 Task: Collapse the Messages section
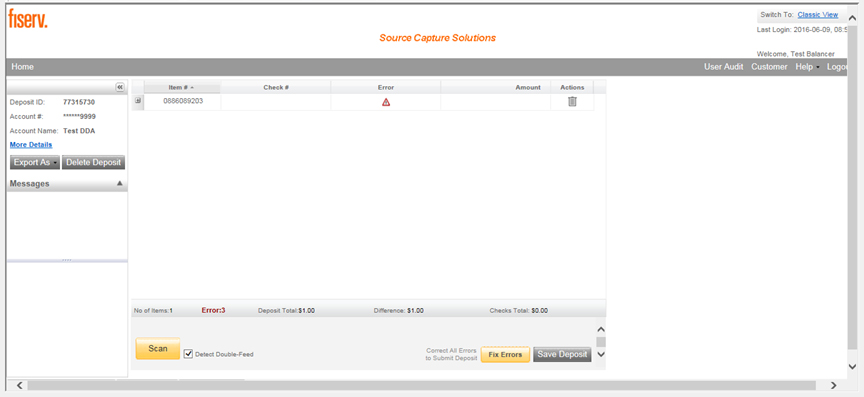(x=120, y=184)
